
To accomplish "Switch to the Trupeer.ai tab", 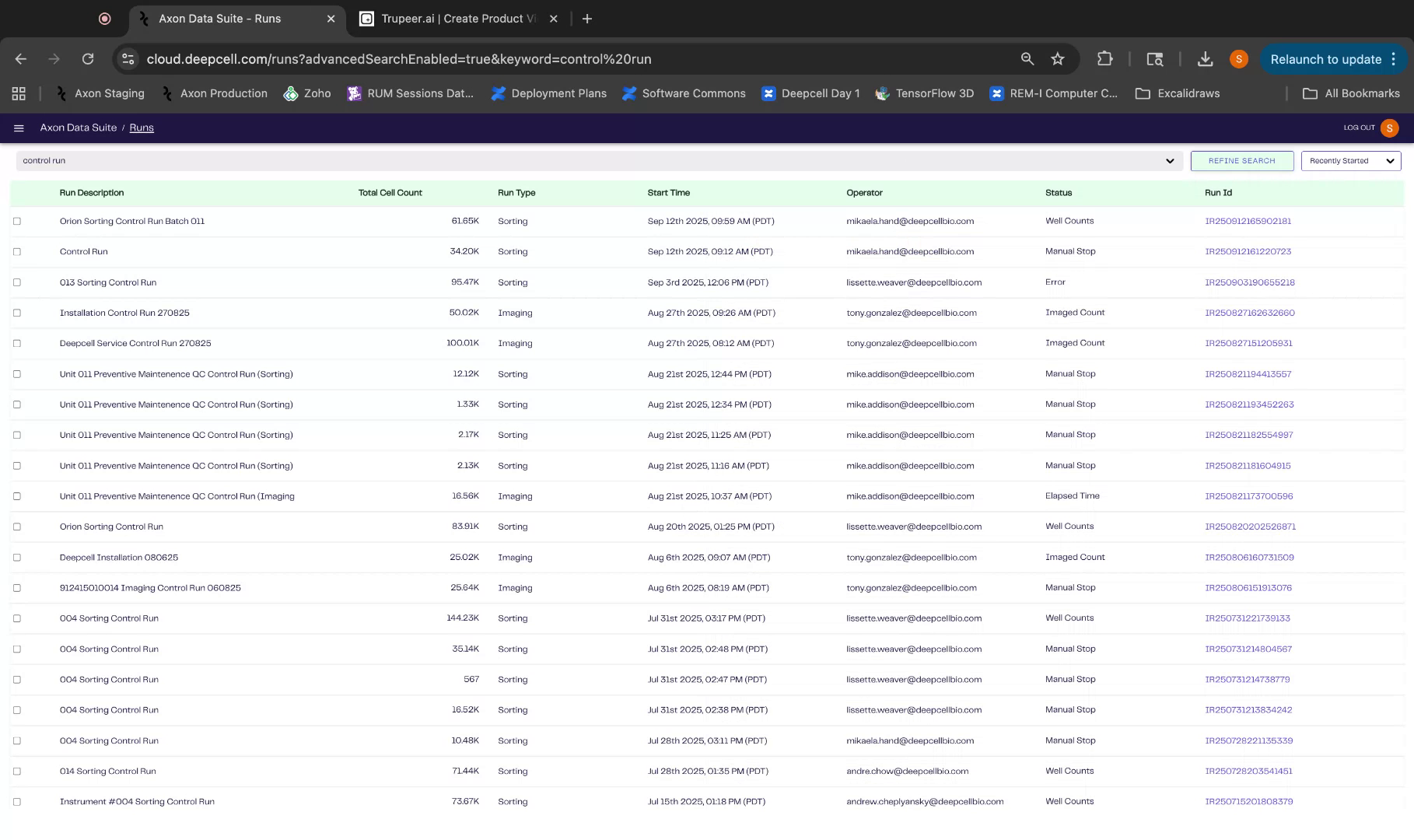I will pyautogui.click(x=451, y=19).
